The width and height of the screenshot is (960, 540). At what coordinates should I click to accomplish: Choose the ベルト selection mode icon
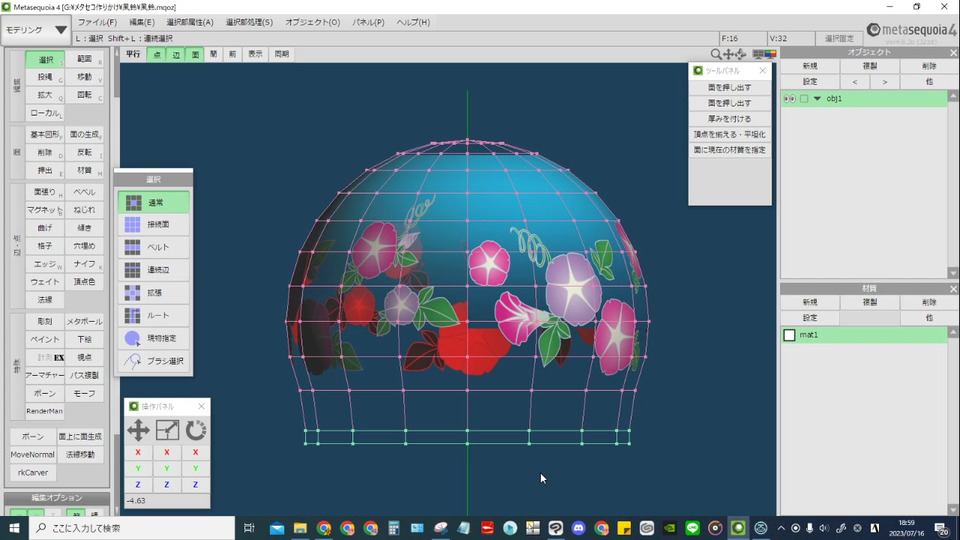pyautogui.click(x=132, y=247)
